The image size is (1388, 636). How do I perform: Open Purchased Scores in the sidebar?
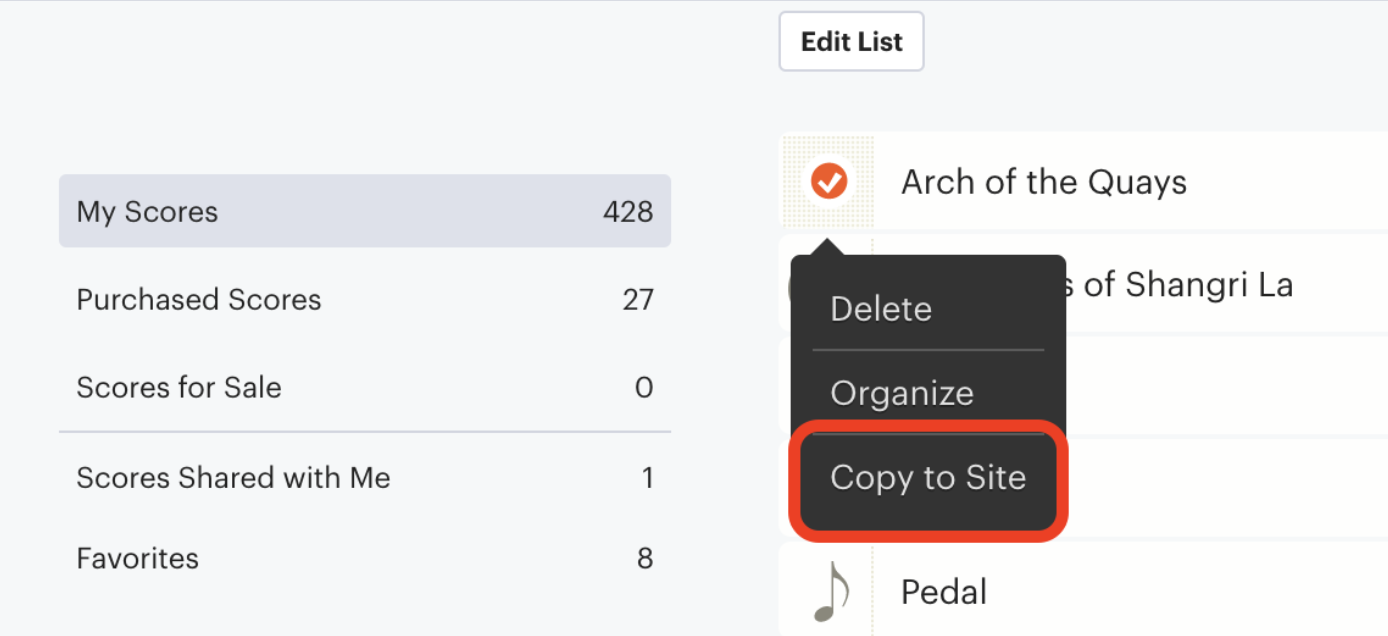coord(365,300)
